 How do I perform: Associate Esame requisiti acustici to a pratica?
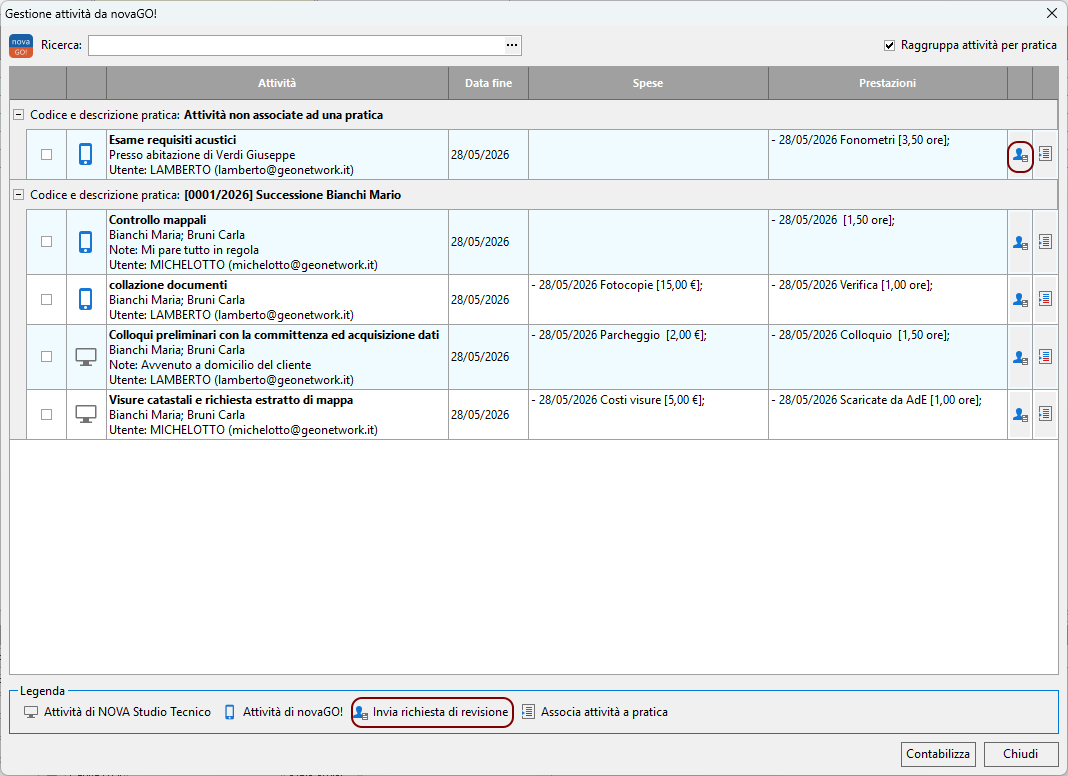(x=1045, y=154)
